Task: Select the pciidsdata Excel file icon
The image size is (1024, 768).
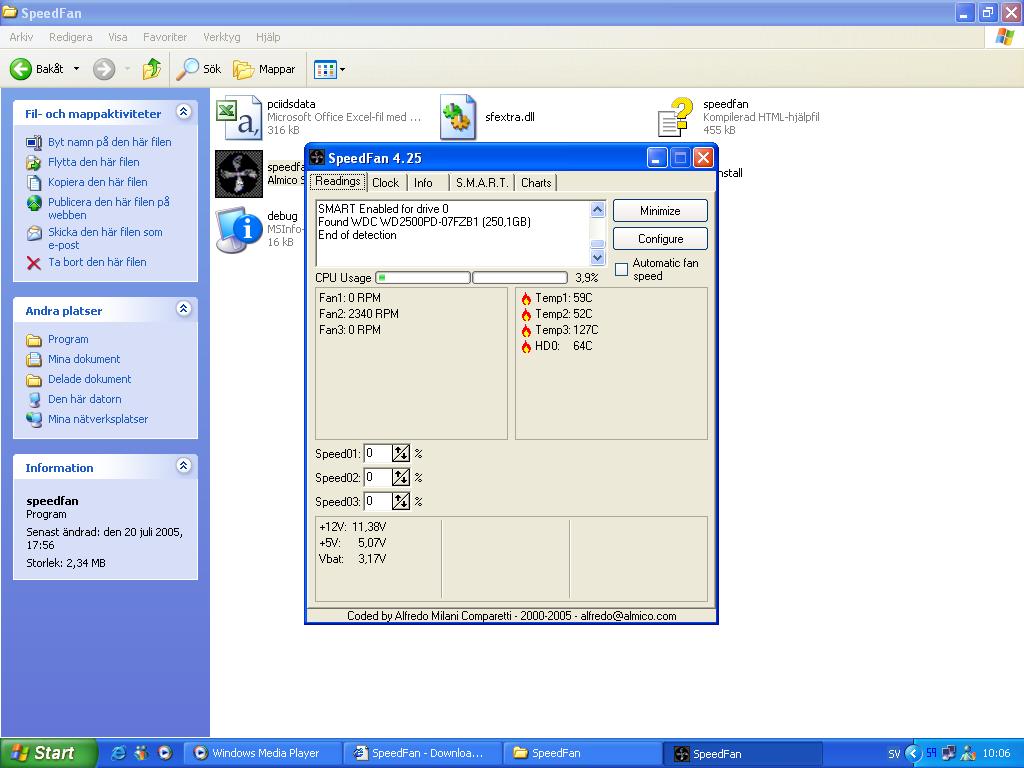Action: (239, 117)
